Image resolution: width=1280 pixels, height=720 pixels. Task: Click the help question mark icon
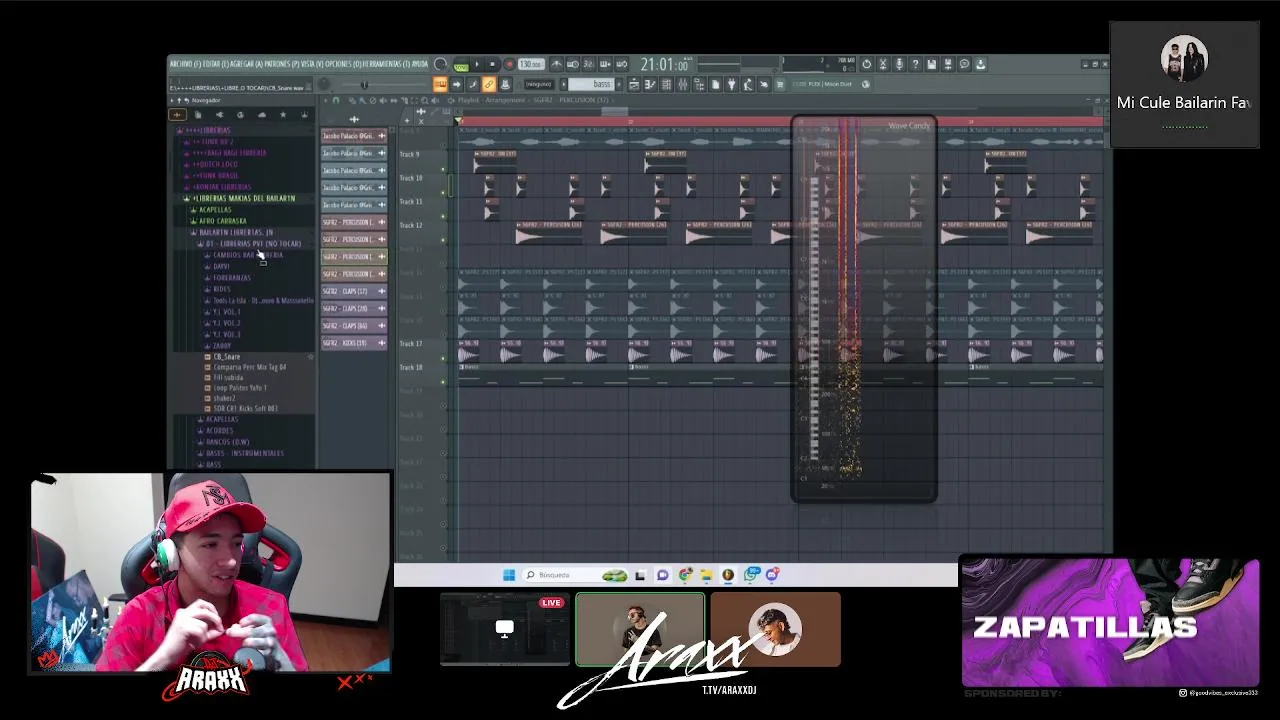click(915, 64)
